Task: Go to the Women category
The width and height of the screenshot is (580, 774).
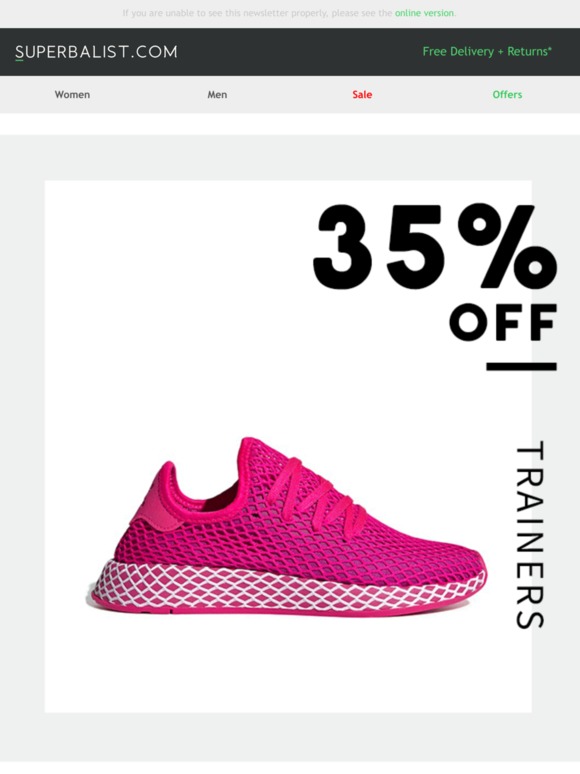Action: point(72,94)
